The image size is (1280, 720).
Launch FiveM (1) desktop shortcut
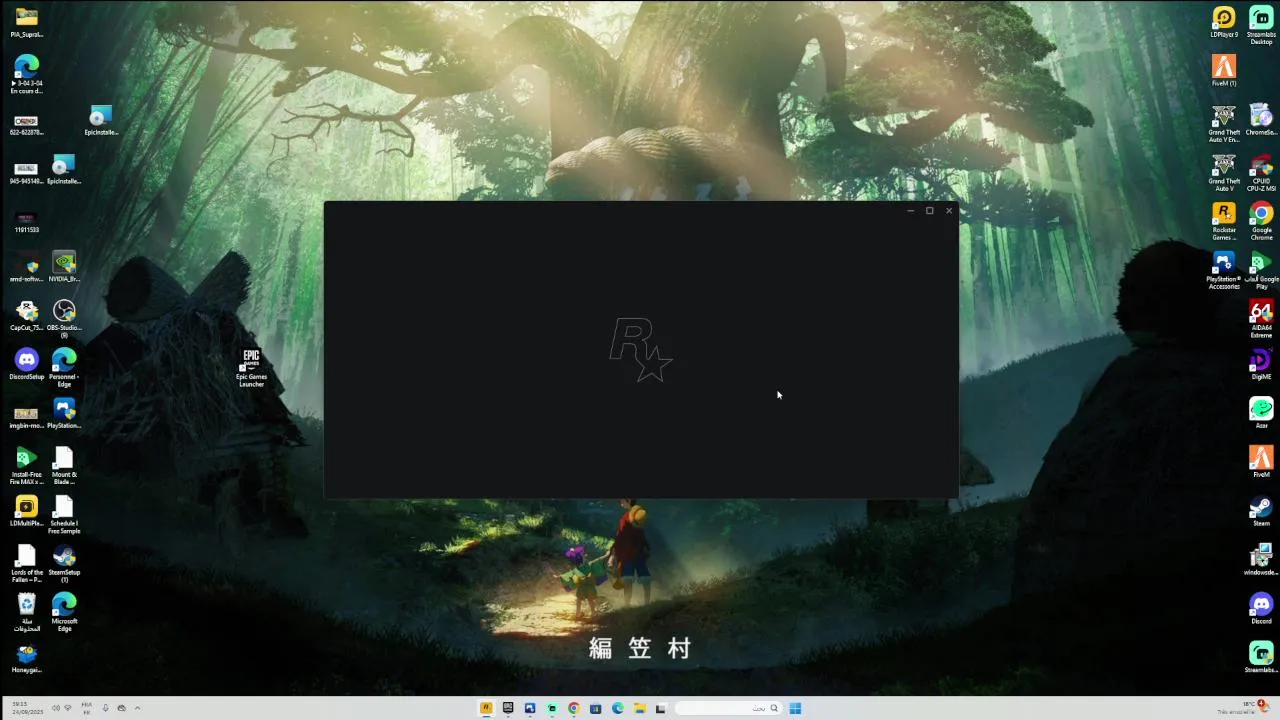tap(1224, 71)
